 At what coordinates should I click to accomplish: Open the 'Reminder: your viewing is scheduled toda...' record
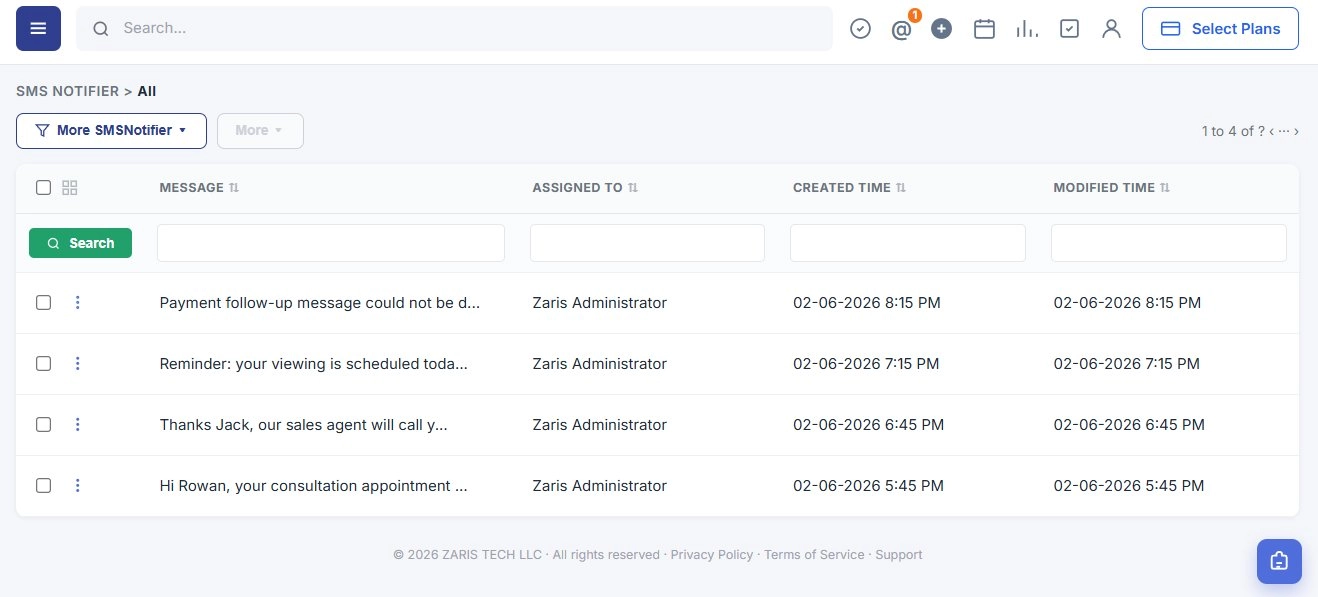(x=314, y=364)
